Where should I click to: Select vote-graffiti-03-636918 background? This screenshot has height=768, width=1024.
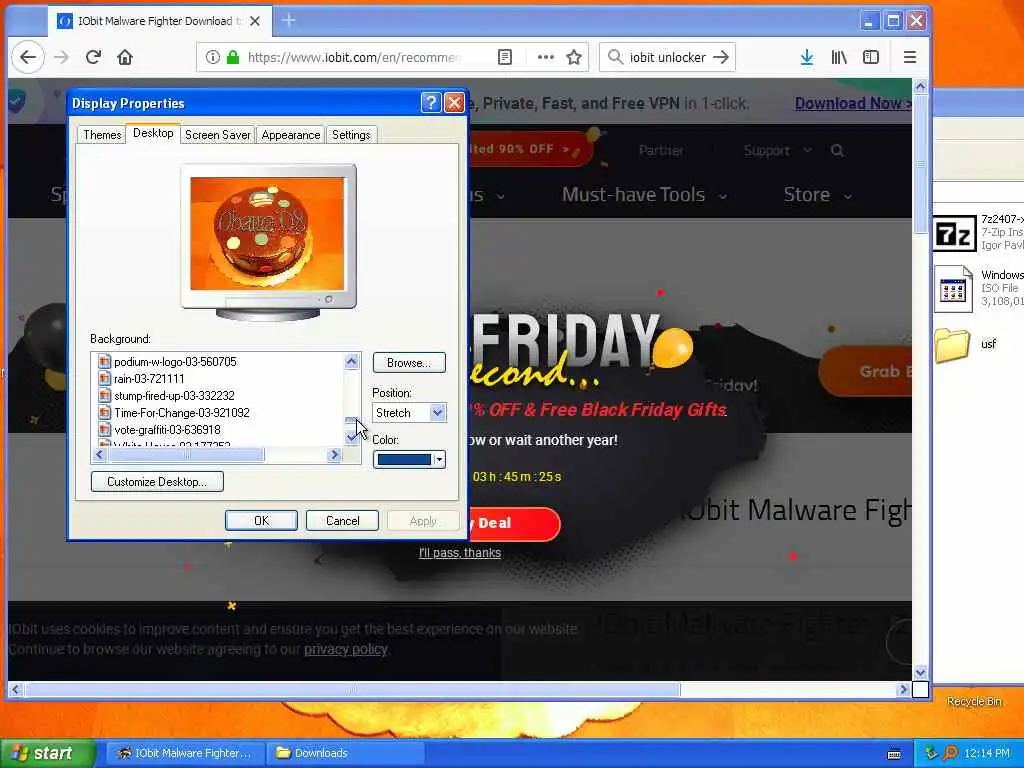pyautogui.click(x=167, y=430)
